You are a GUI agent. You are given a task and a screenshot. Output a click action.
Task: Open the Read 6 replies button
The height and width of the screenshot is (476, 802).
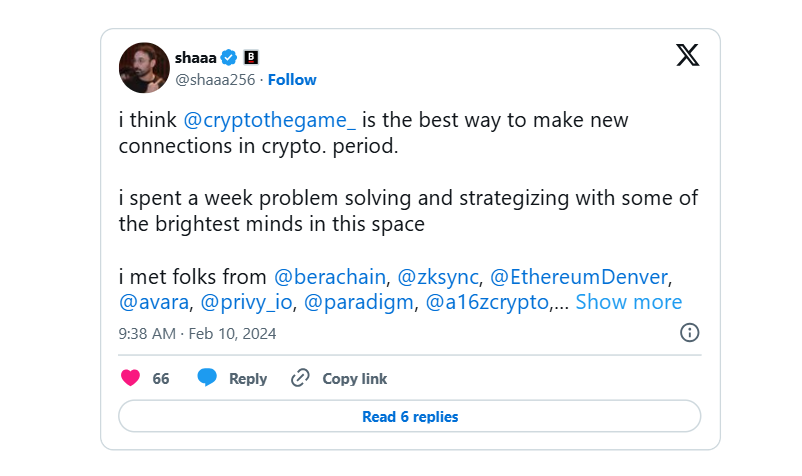coord(410,416)
